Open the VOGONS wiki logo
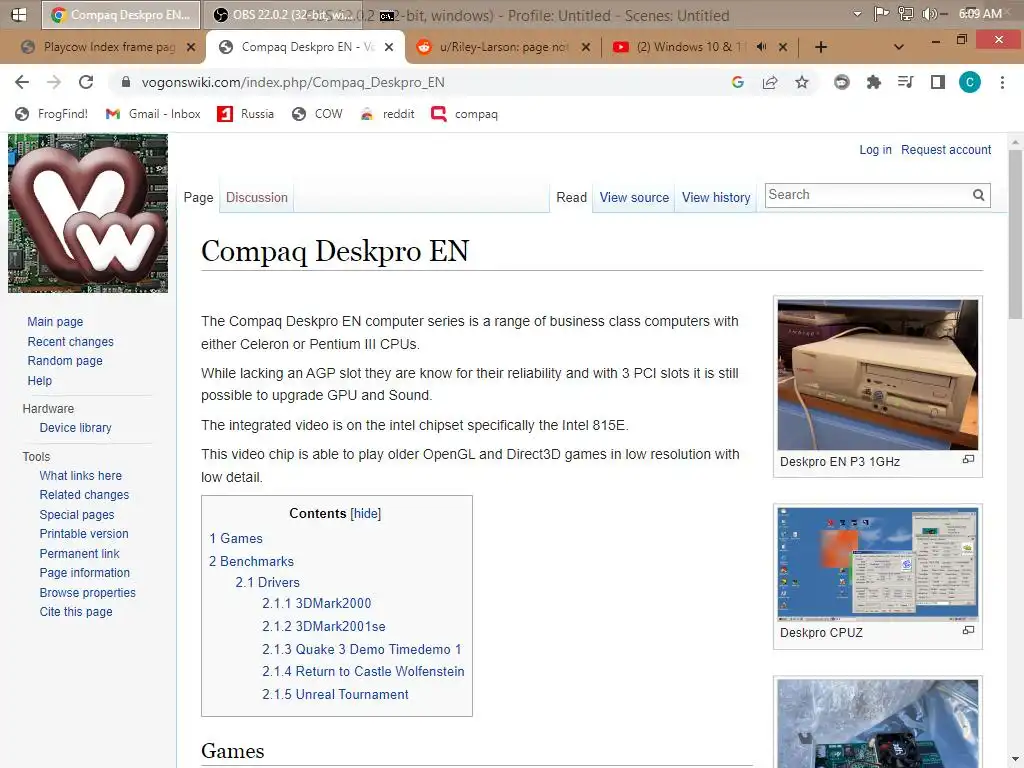Image resolution: width=1024 pixels, height=768 pixels. 88,213
